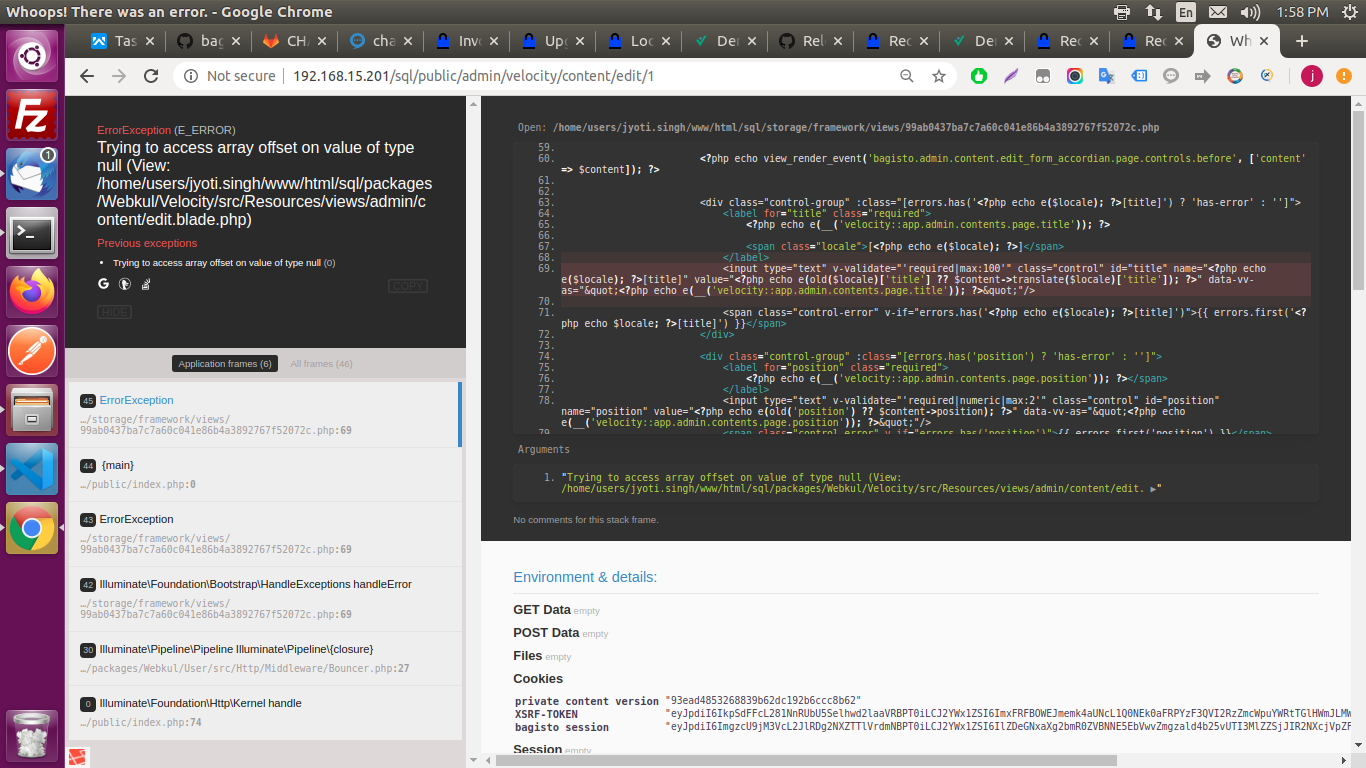Open Postman from the launcher
This screenshot has height=768, width=1366.
[32, 350]
